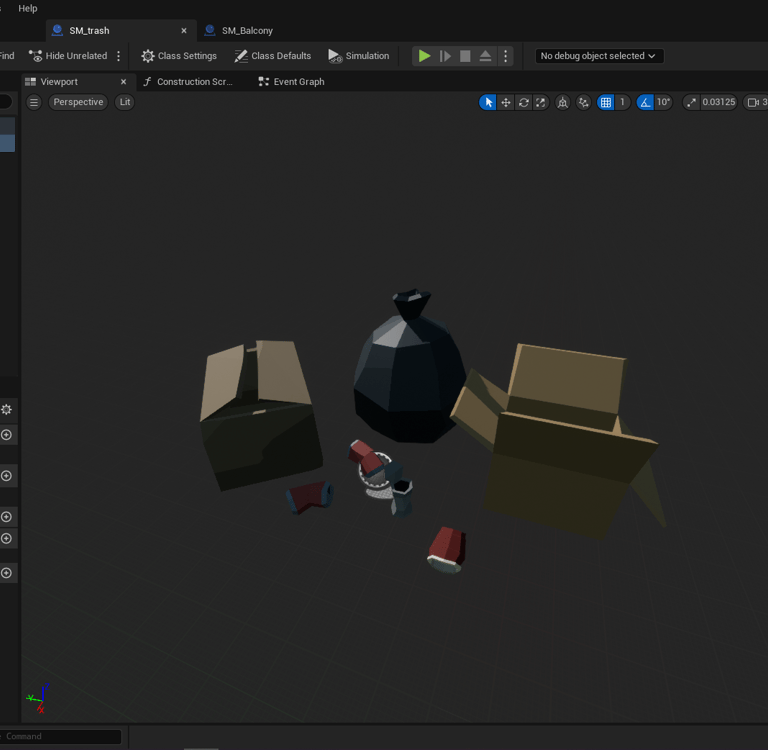Image resolution: width=768 pixels, height=750 pixels.
Task: Click the Stop simulation button
Action: [x=465, y=56]
